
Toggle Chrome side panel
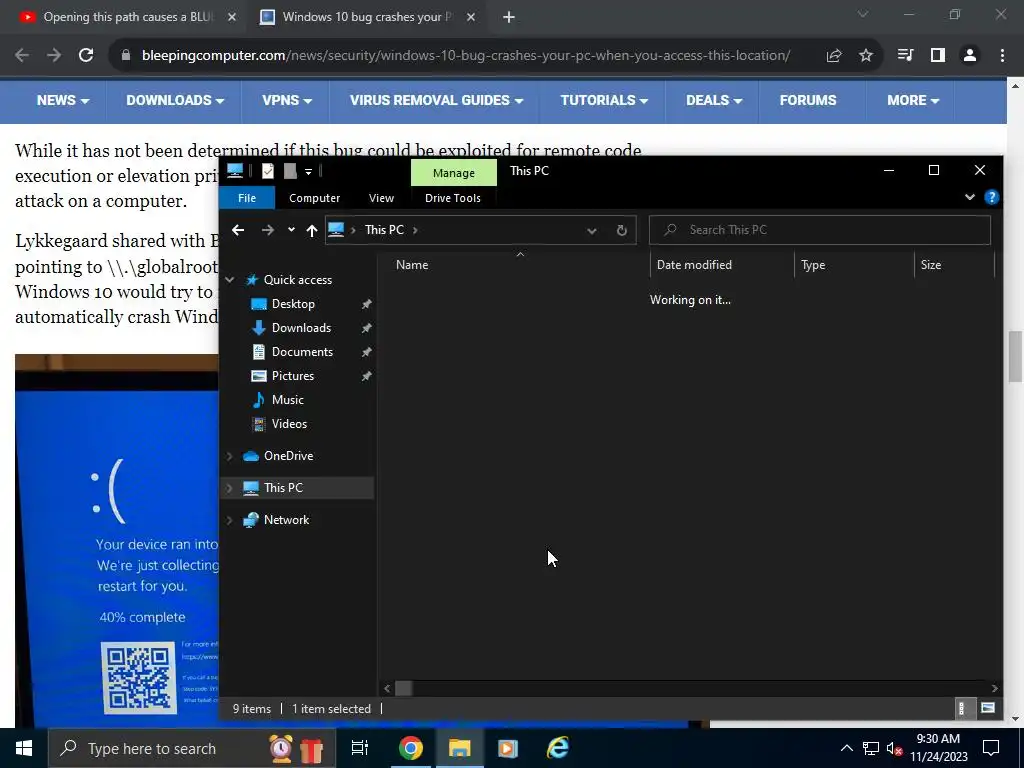click(938, 56)
